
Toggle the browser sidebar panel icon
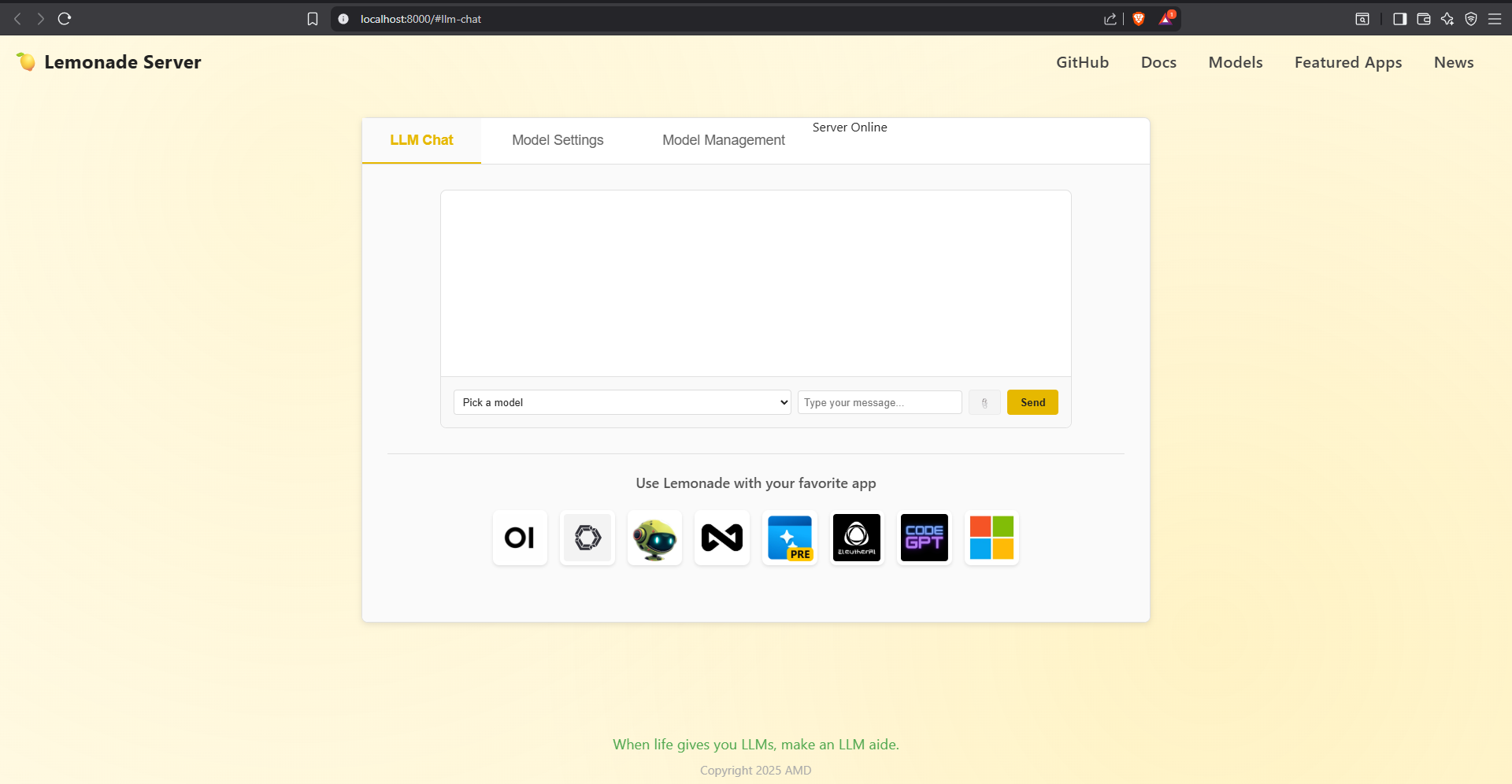point(1400,19)
